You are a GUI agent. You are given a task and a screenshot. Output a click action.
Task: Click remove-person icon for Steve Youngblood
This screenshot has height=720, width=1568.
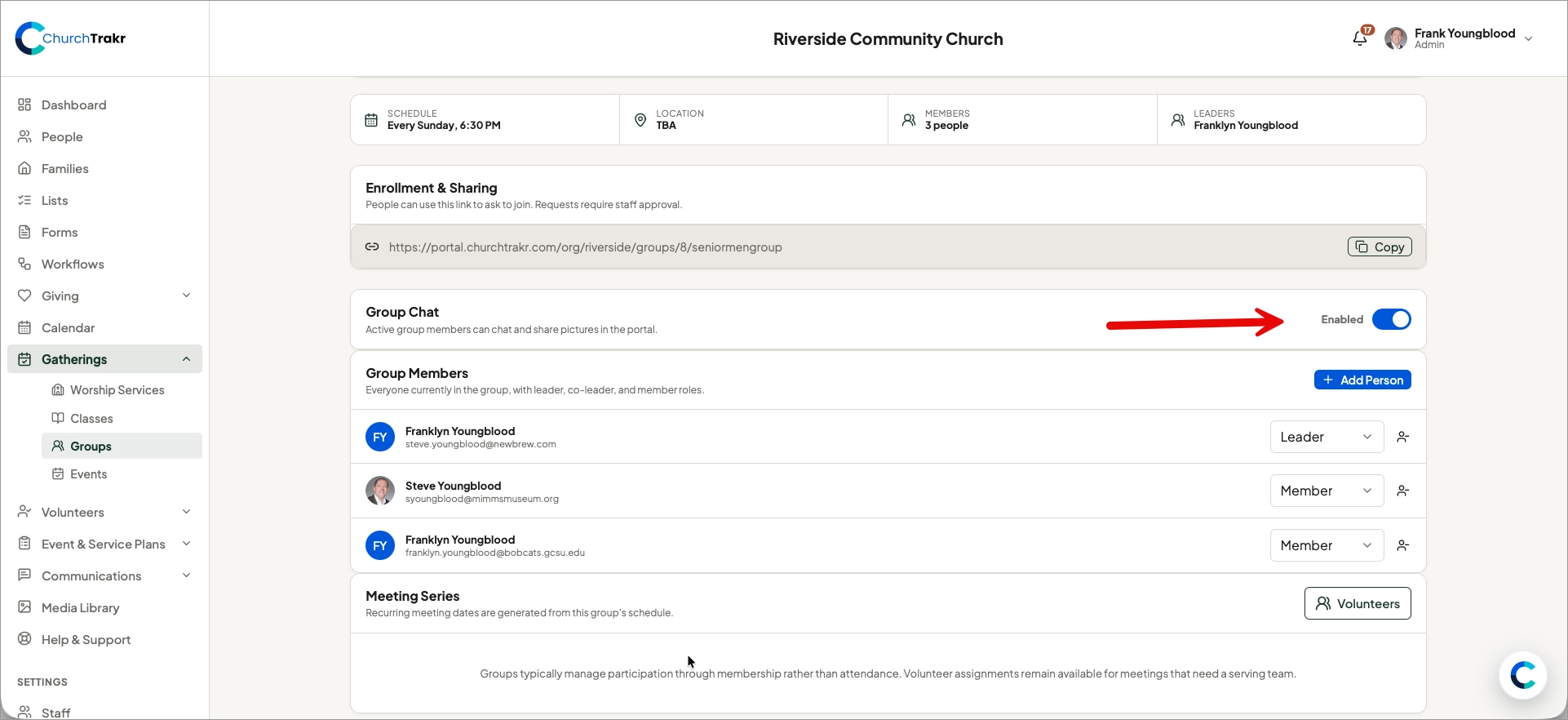pos(1403,491)
